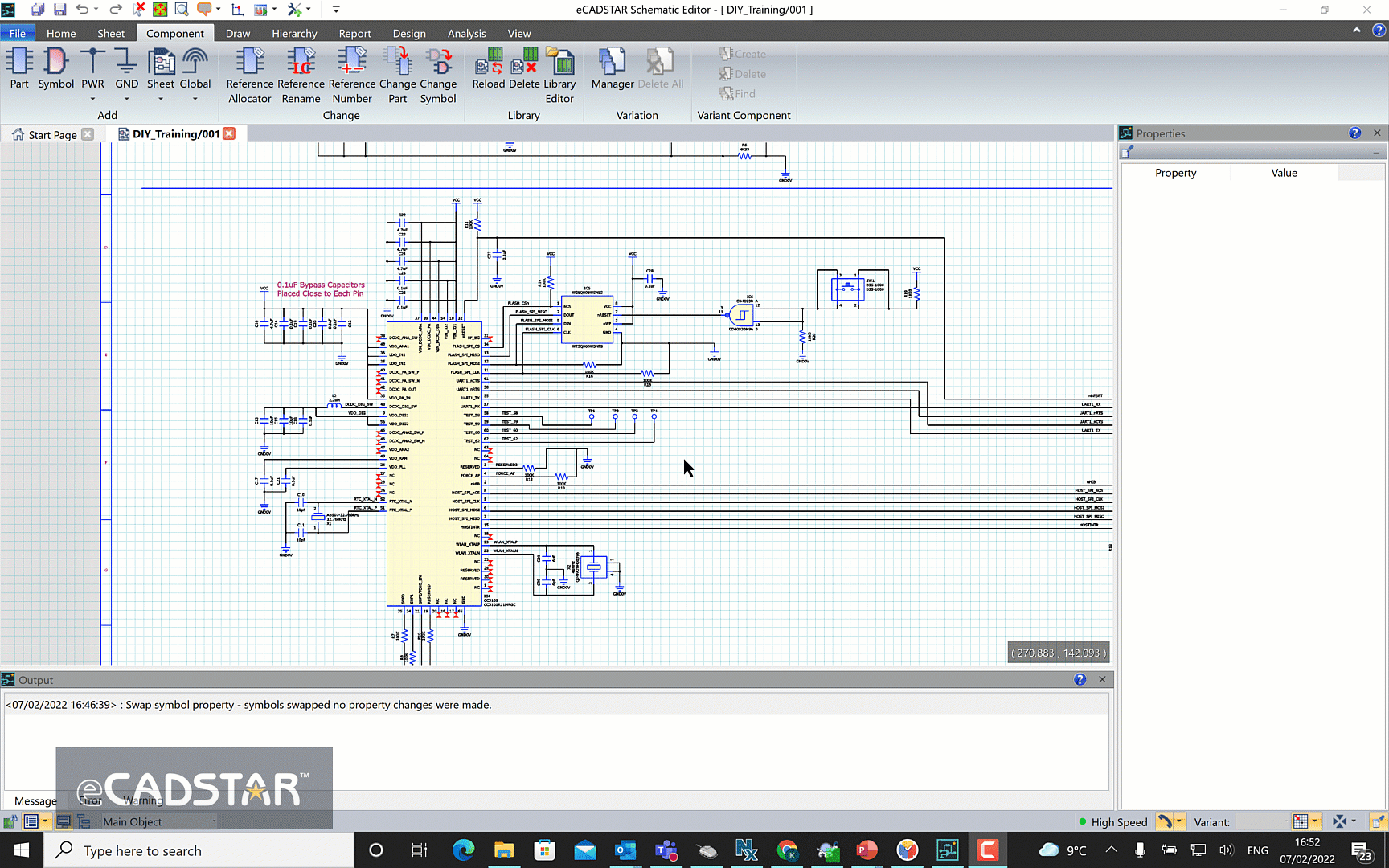
Task: Click the blue help icon in ribbon corner
Action: click(x=1379, y=30)
